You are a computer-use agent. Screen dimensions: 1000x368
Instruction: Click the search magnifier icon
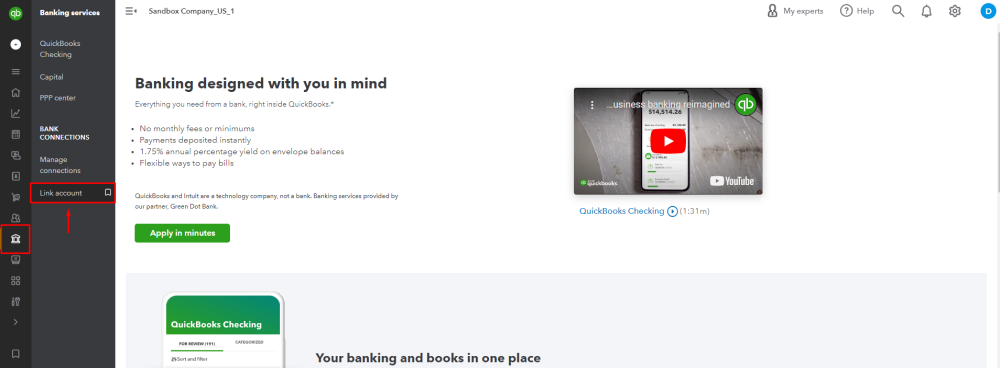[x=898, y=11]
